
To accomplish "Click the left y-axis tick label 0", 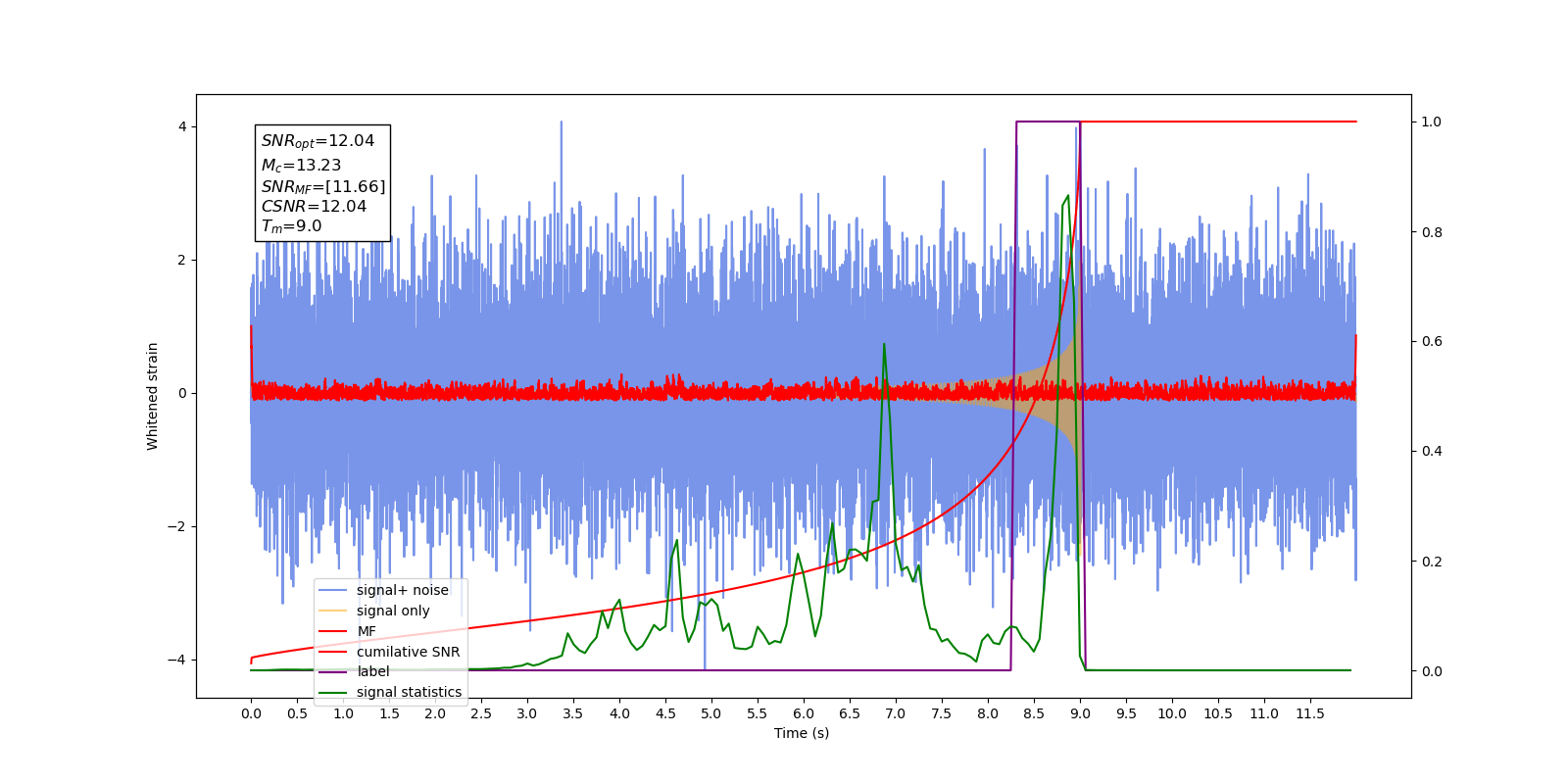I will [x=182, y=393].
